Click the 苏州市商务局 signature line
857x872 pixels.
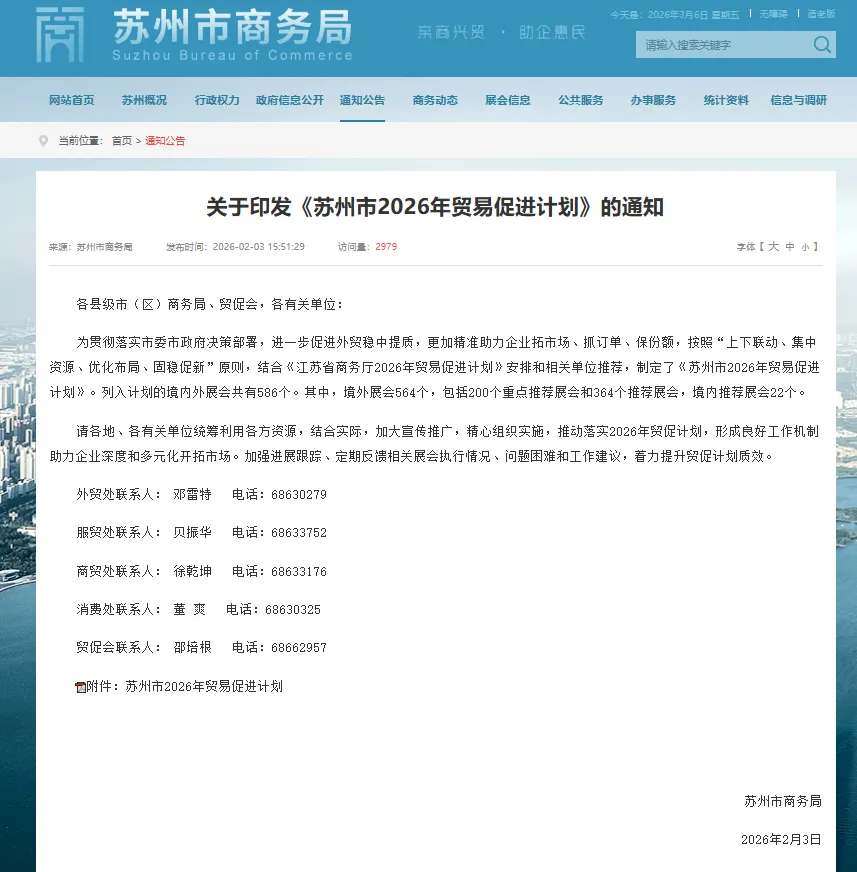coord(782,801)
